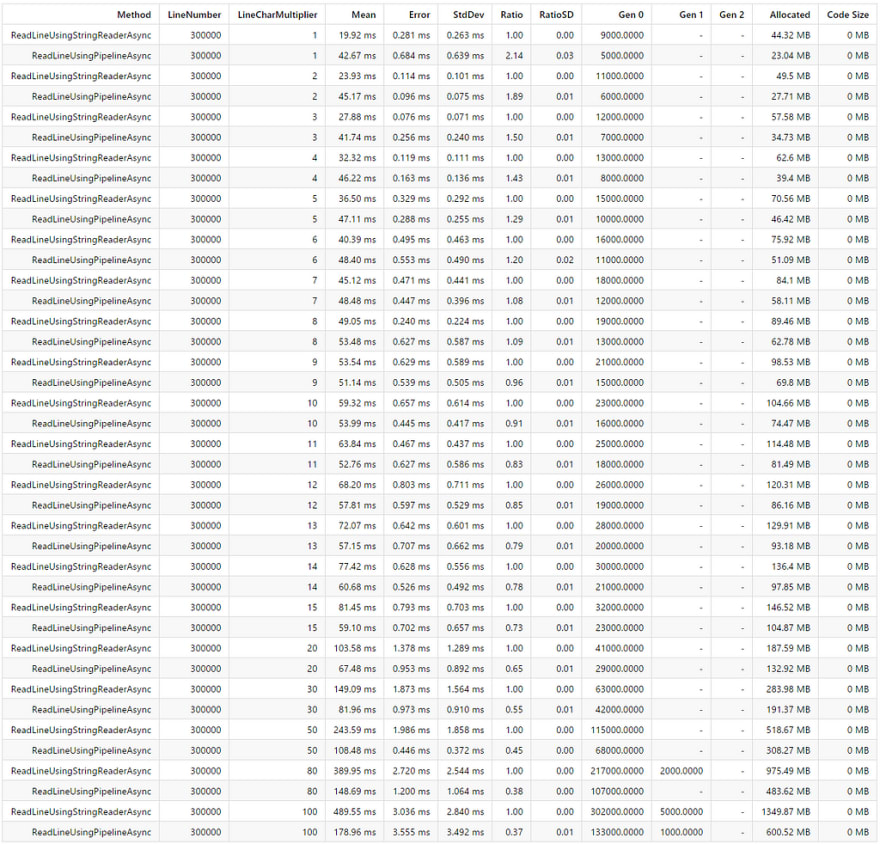Viewport: 880px width, 844px height.
Task: Select the RatioSD value 0.02
Action: click(x=565, y=260)
